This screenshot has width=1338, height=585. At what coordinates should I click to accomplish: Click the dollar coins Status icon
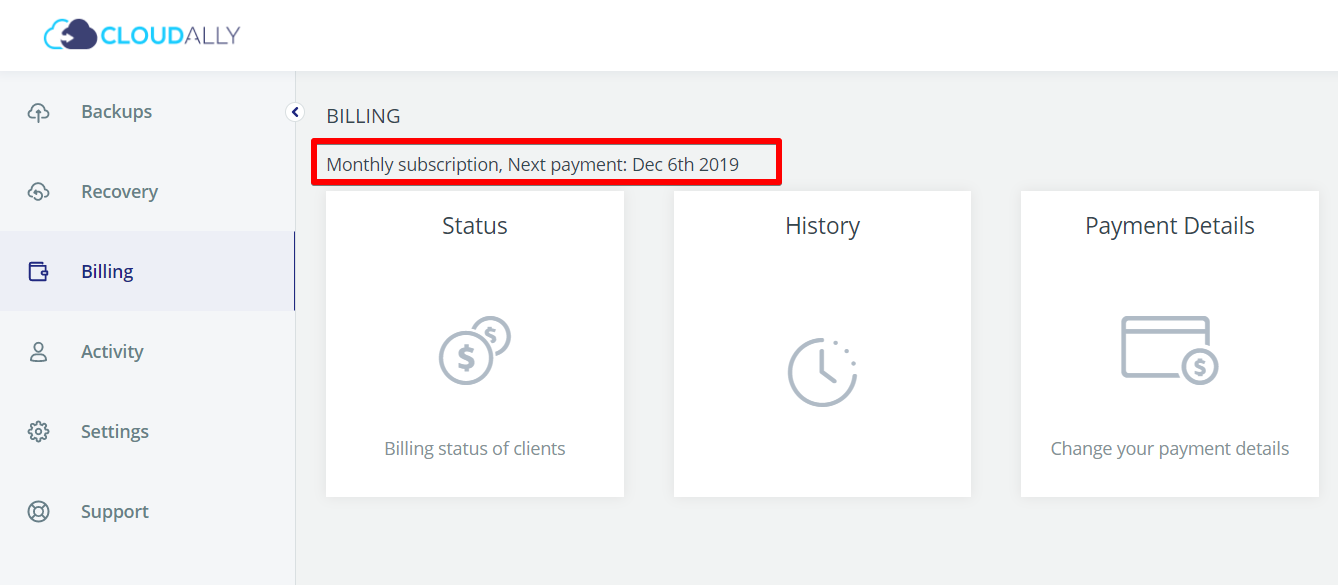(475, 351)
